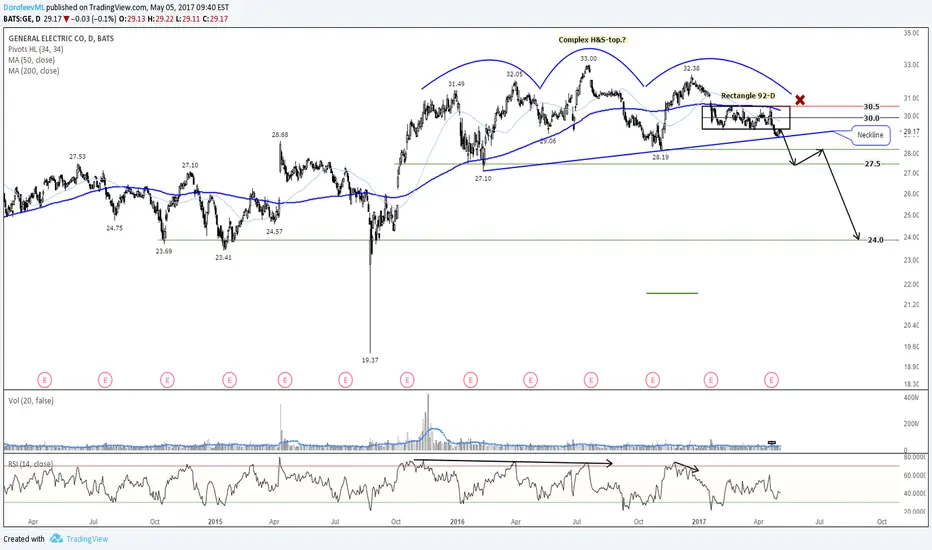Click the earnings marker after April 2016
Screen dimensions: 932x550
[x=530, y=379]
